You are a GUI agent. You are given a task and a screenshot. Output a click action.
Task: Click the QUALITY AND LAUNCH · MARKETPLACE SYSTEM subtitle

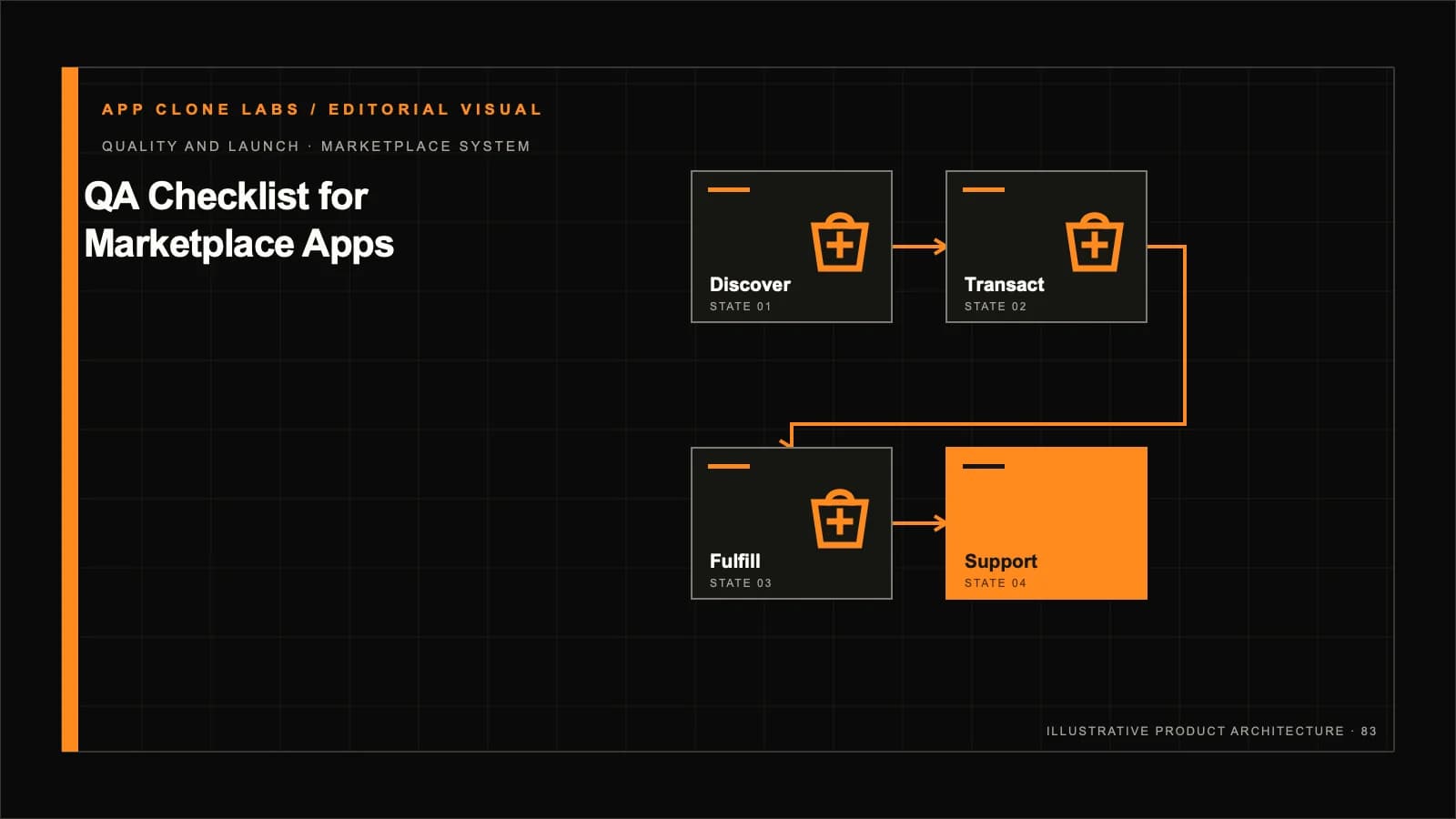316,147
